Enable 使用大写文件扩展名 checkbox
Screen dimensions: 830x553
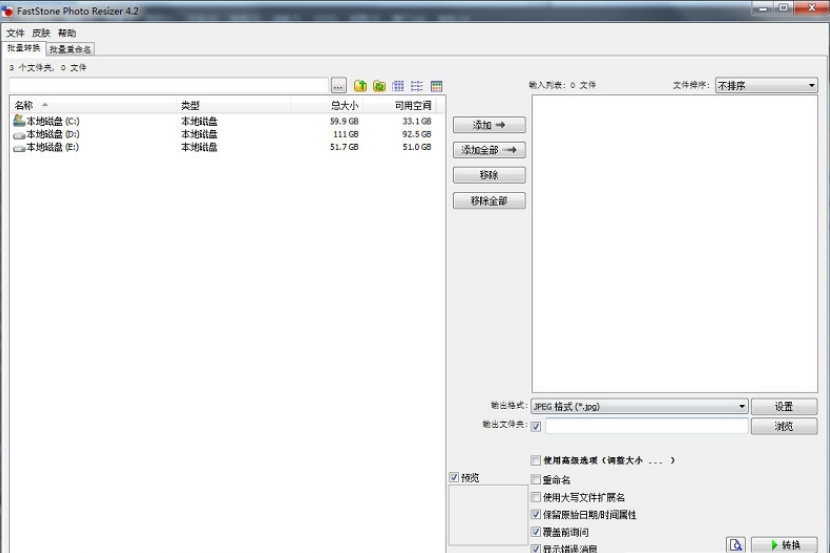pyautogui.click(x=536, y=497)
